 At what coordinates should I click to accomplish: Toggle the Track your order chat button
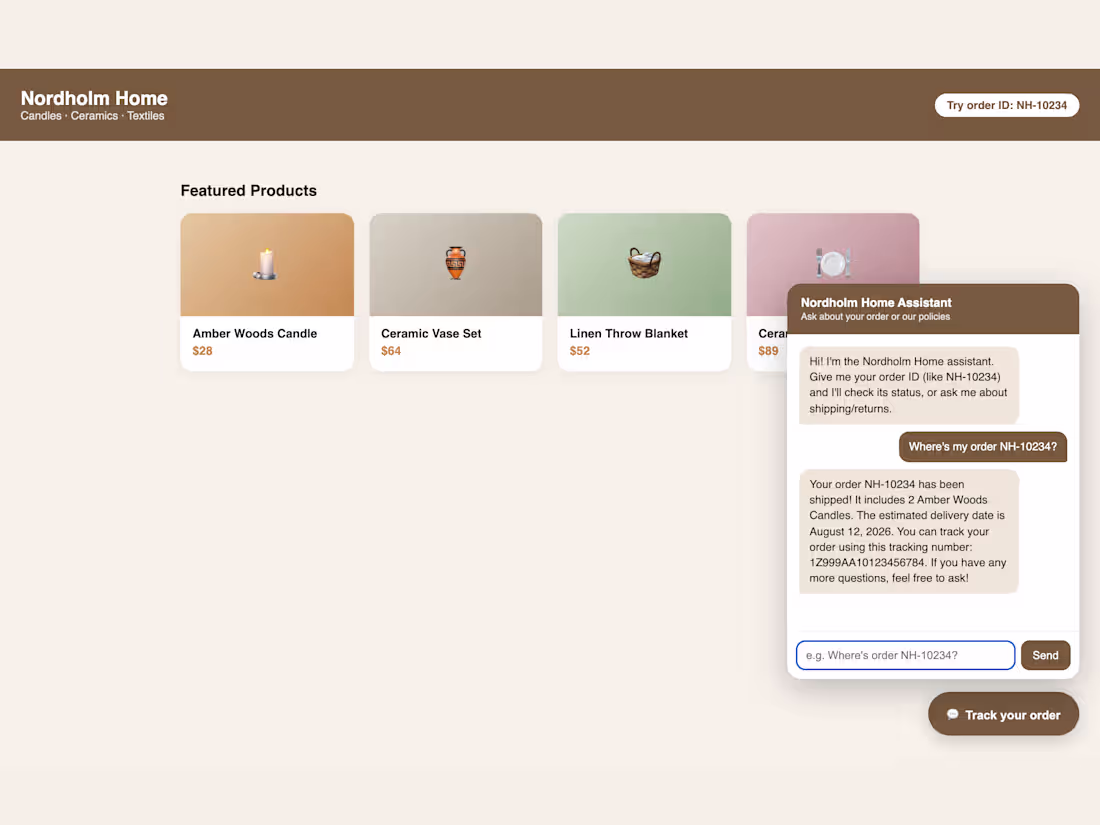1002,714
